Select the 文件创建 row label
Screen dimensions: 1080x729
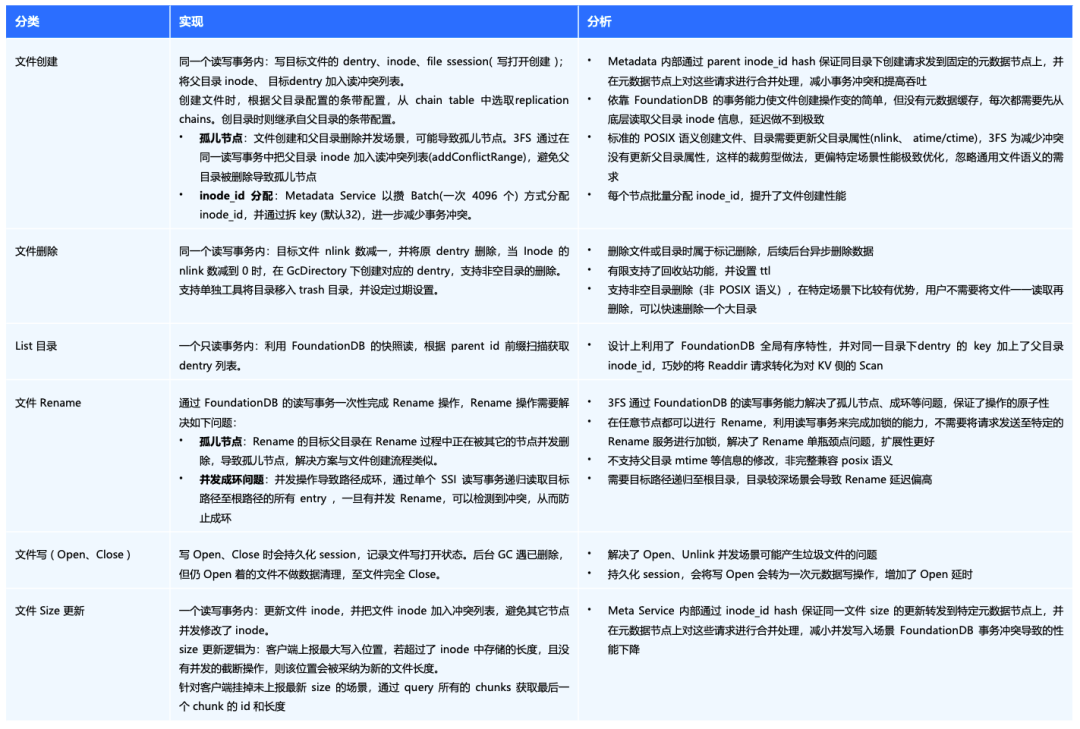(x=37, y=61)
